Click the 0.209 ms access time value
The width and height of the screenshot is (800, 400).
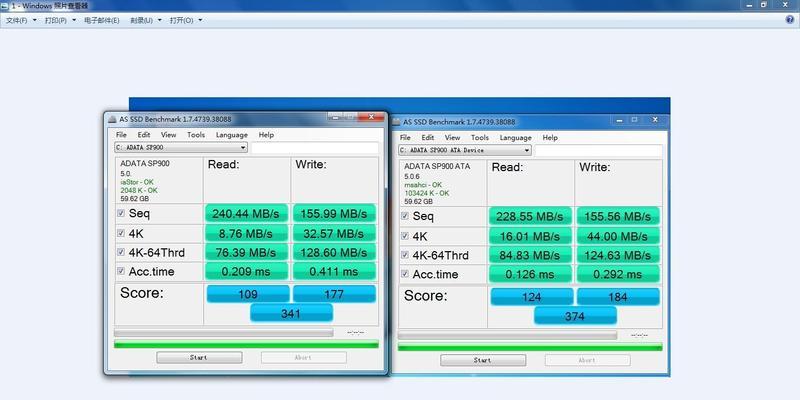pyautogui.click(x=246, y=272)
